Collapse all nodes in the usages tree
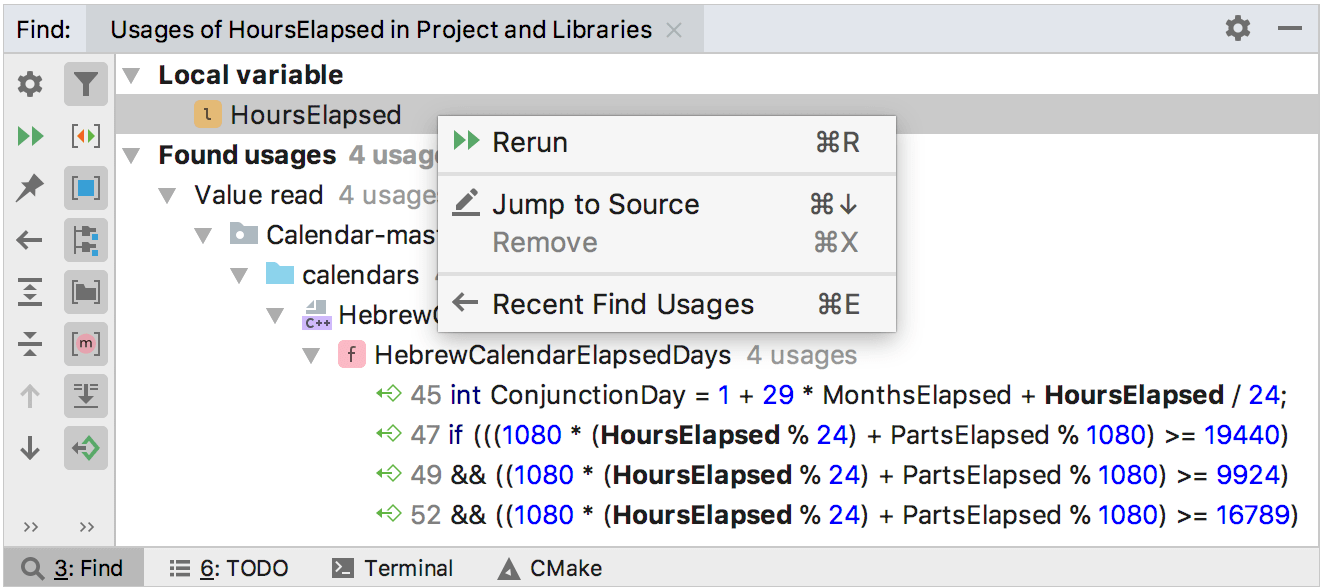Image resolution: width=1324 pixels, height=588 pixels. 29,345
